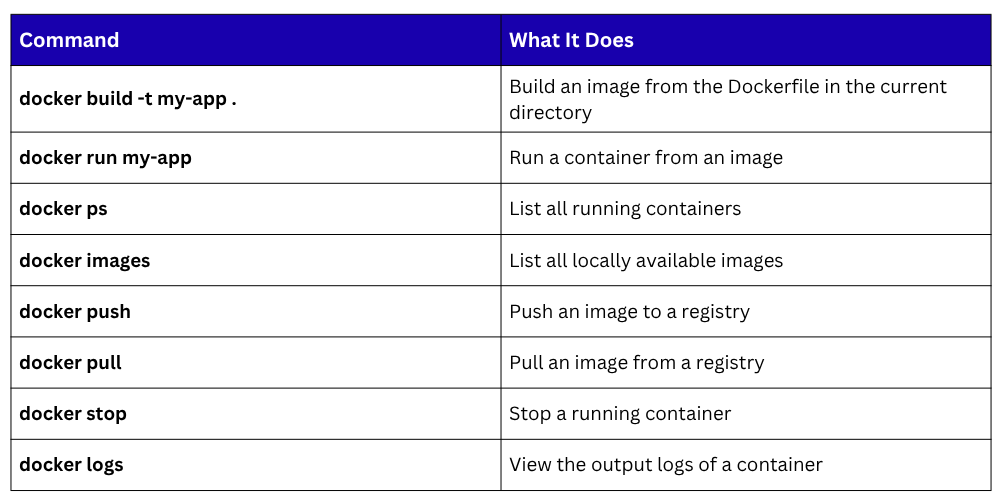Click the Run a container from an image text
The width and height of the screenshot is (1000, 500).
[646, 158]
